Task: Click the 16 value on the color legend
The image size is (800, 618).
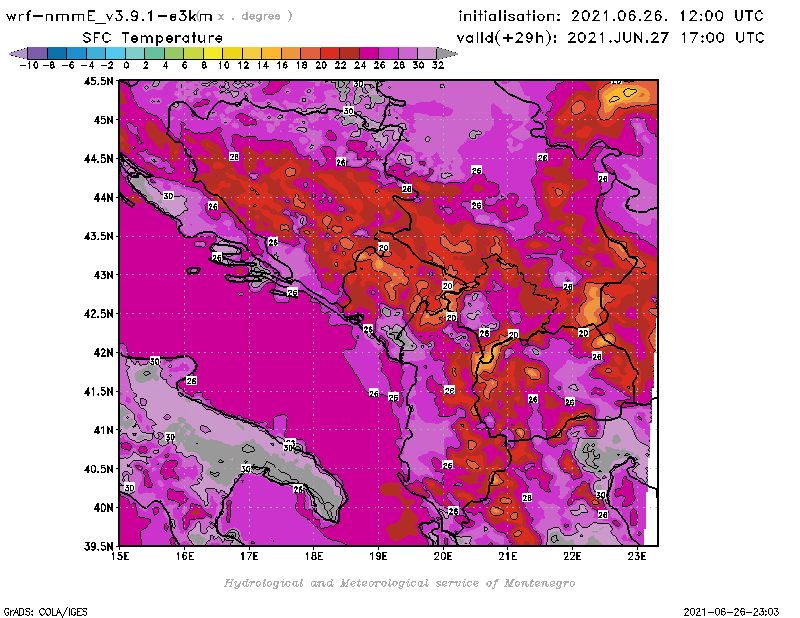Action: (282, 66)
